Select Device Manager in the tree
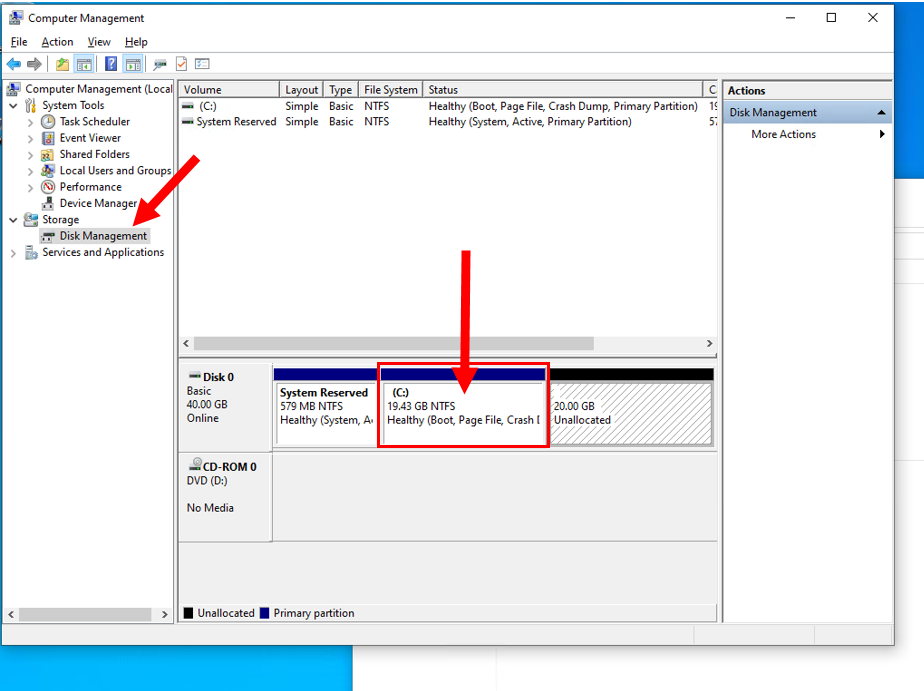 point(97,203)
